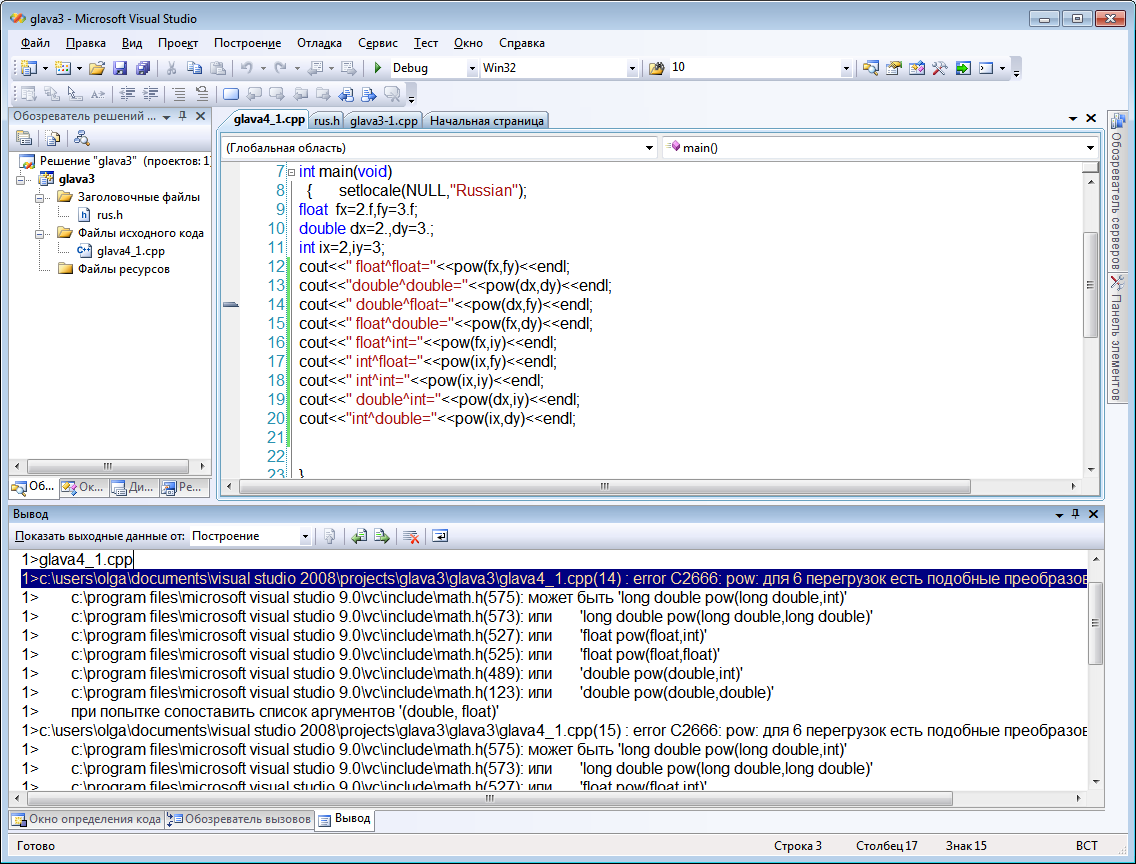This screenshot has height=864, width=1136.
Task: Close the Вывод output panel
Action: pyautogui.click(x=1093, y=513)
